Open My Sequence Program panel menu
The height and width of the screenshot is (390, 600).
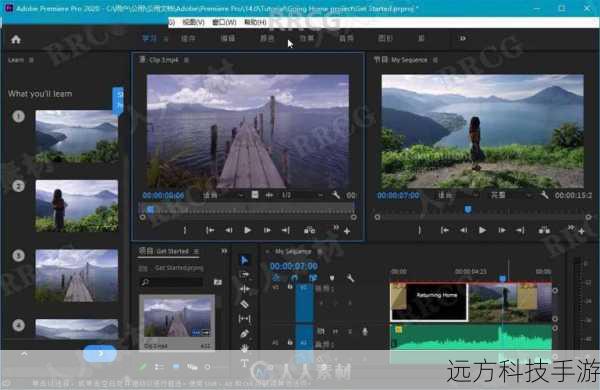[x=435, y=60]
